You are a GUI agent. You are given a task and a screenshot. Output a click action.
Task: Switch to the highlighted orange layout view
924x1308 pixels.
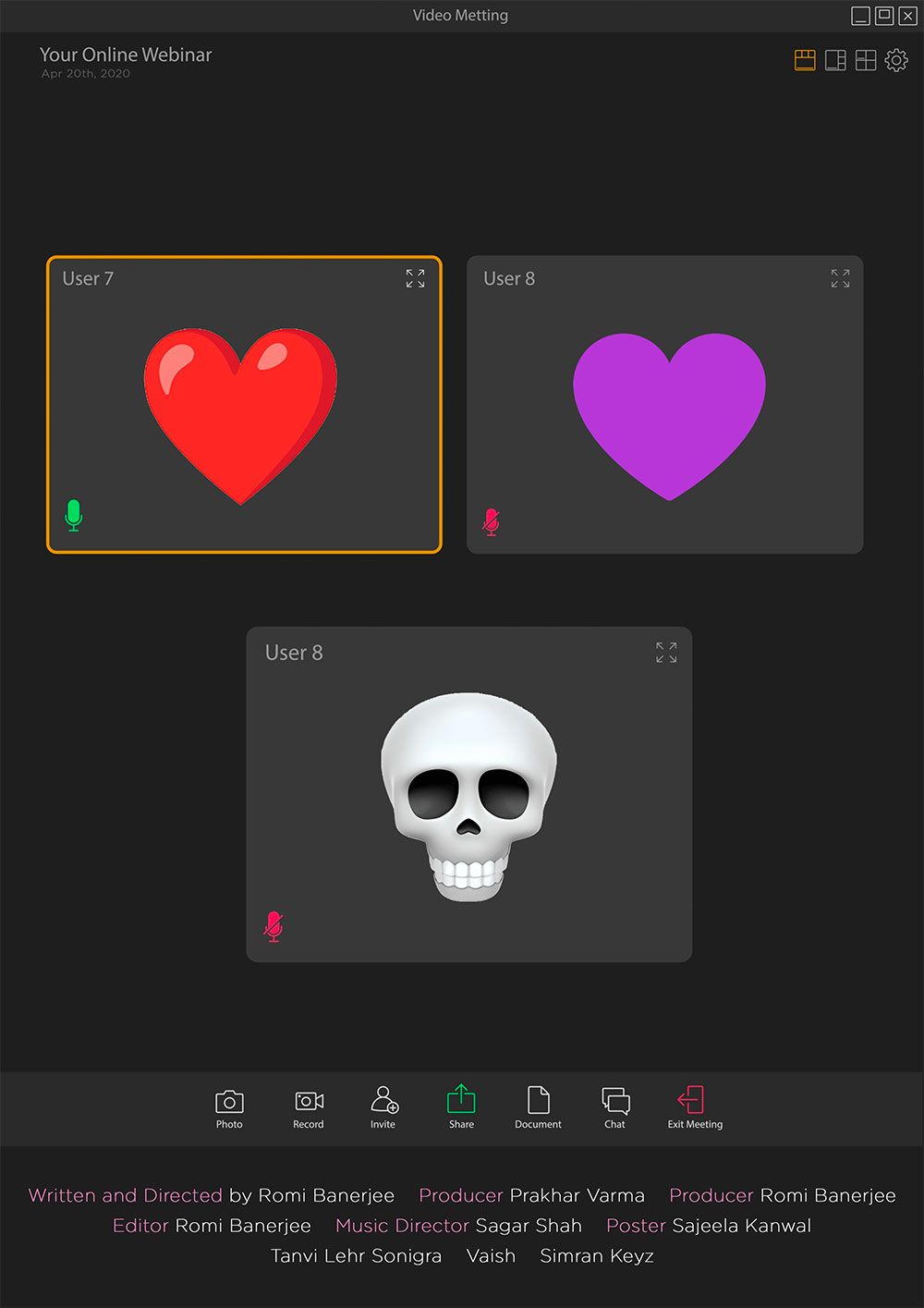point(805,61)
